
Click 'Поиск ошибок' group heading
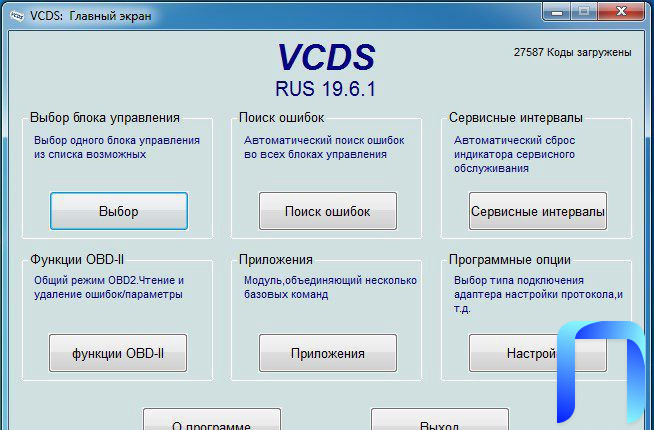(x=282, y=118)
